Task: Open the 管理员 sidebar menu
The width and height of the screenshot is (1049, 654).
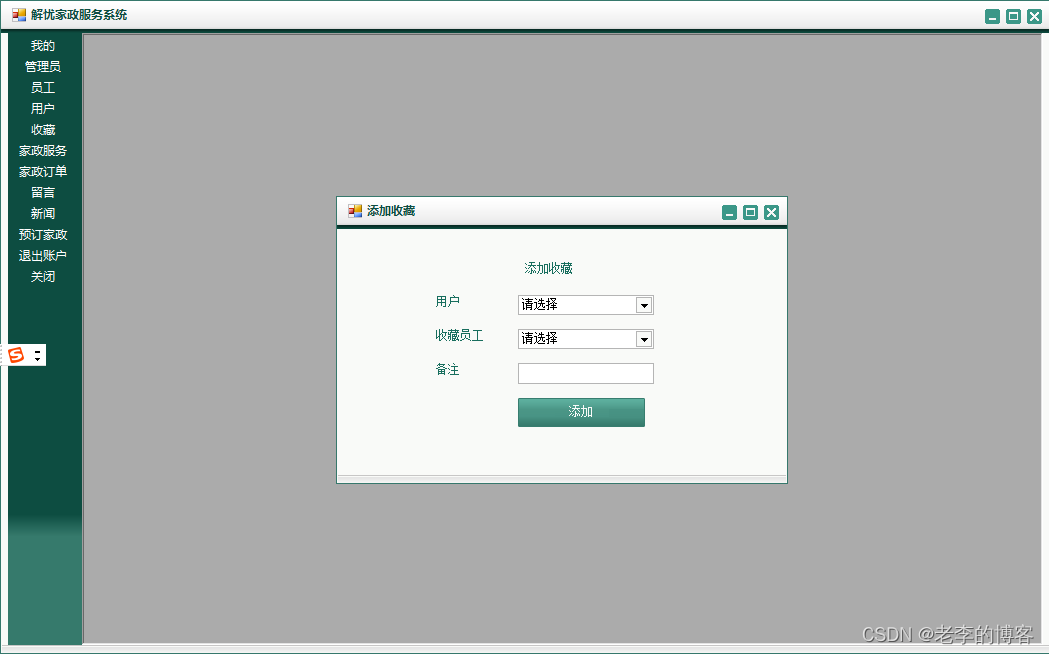Action: click(x=43, y=67)
